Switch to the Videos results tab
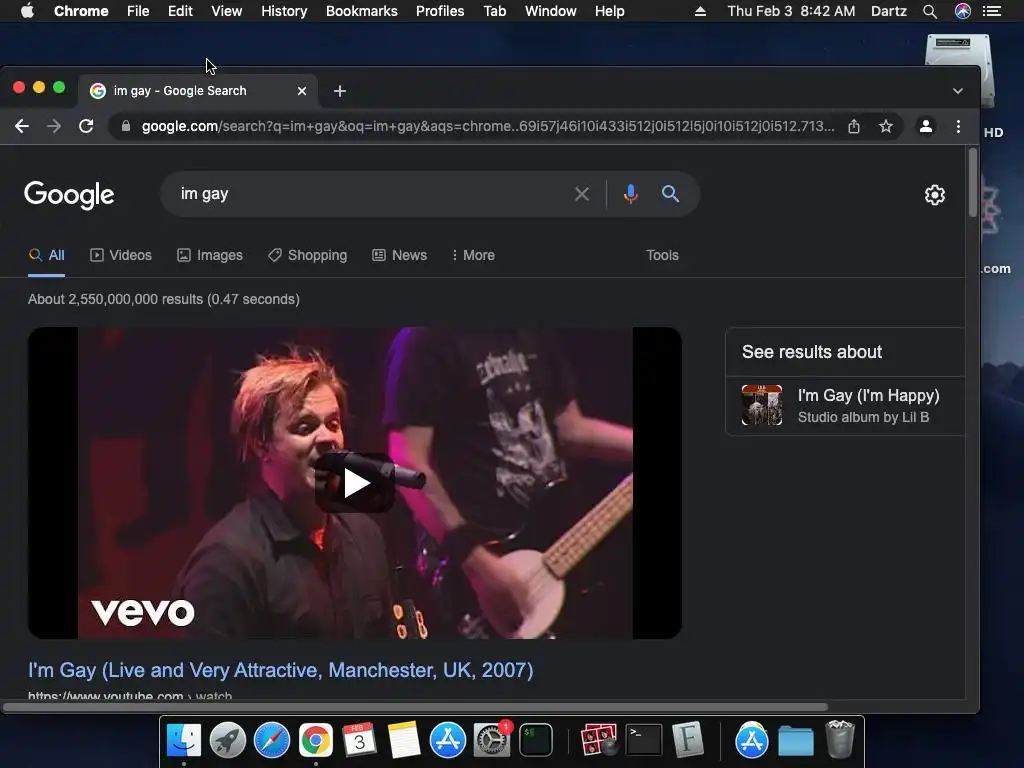This screenshot has height=768, width=1024. click(121, 255)
